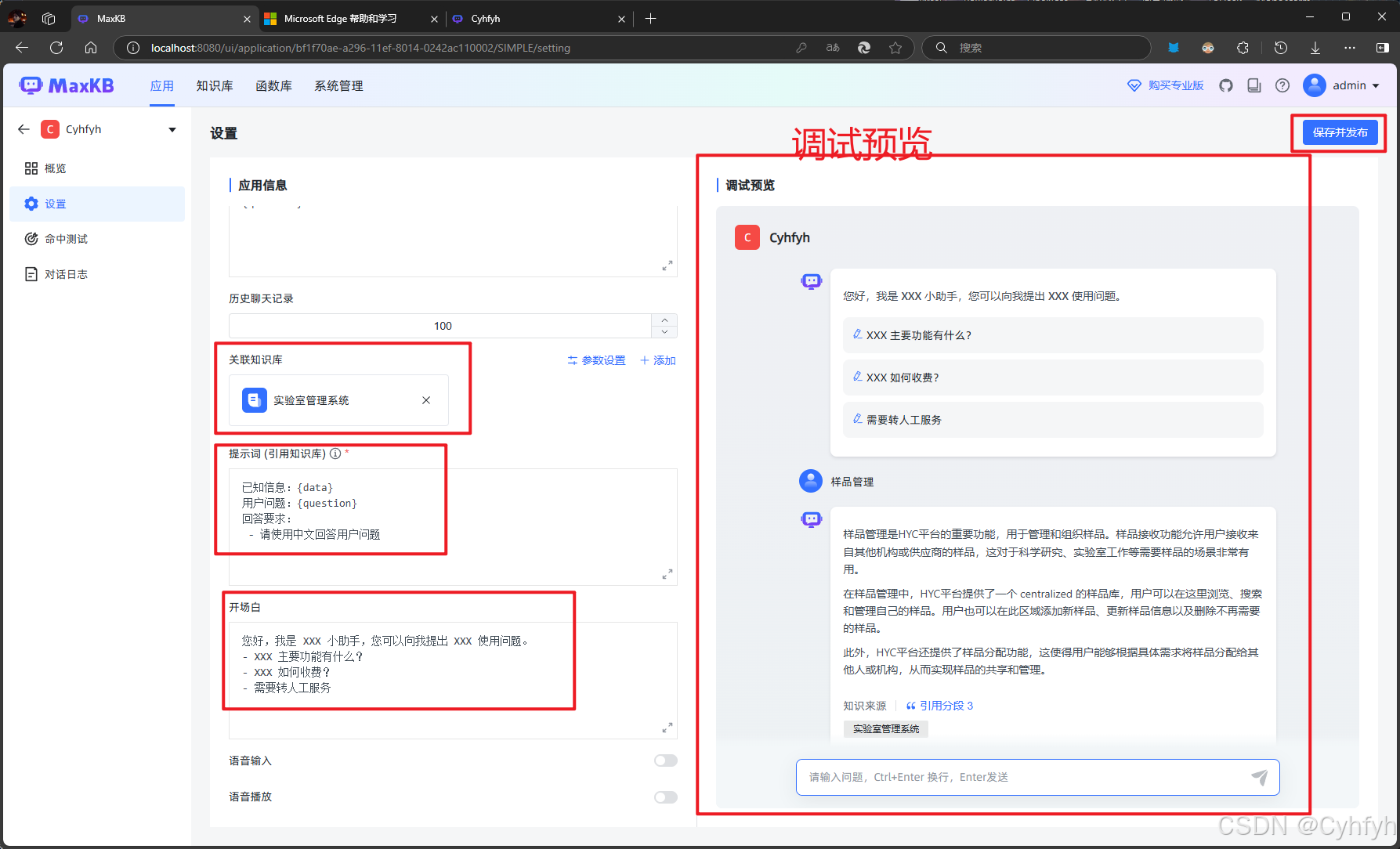
Task: Click the chat question input field
Action: pyautogui.click(x=1022, y=777)
